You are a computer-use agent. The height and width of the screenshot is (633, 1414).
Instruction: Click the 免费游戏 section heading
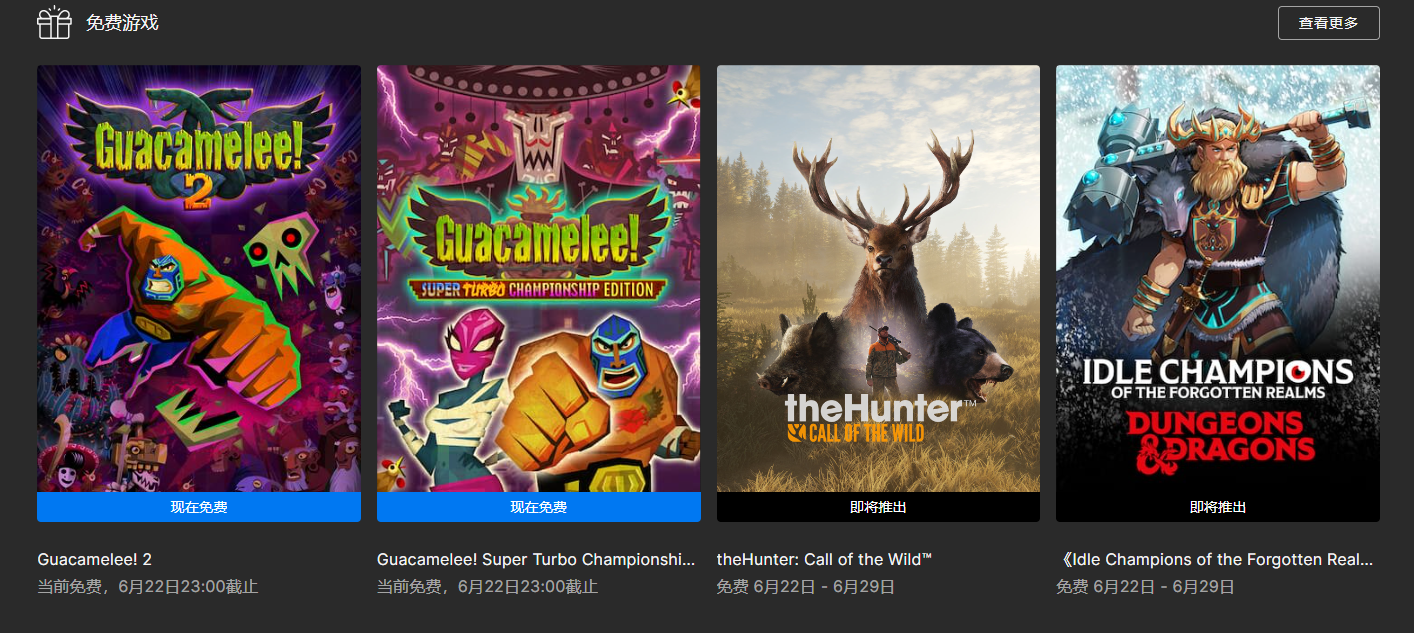point(122,23)
